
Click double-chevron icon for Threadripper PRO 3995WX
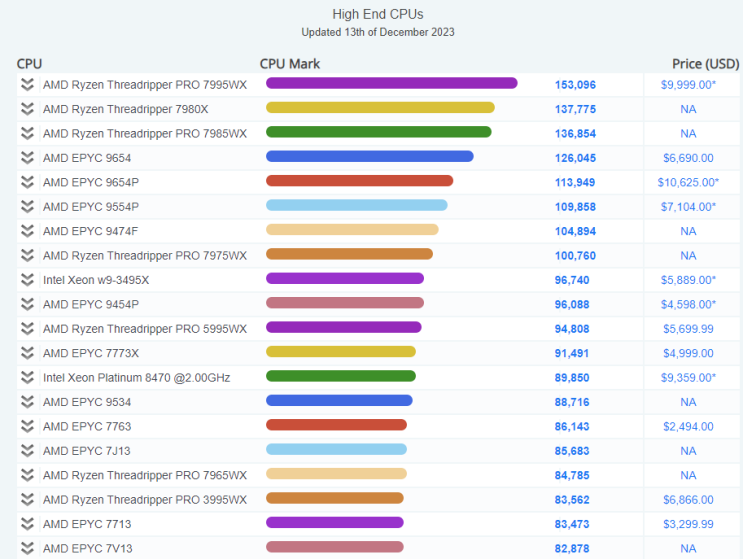(x=27, y=499)
